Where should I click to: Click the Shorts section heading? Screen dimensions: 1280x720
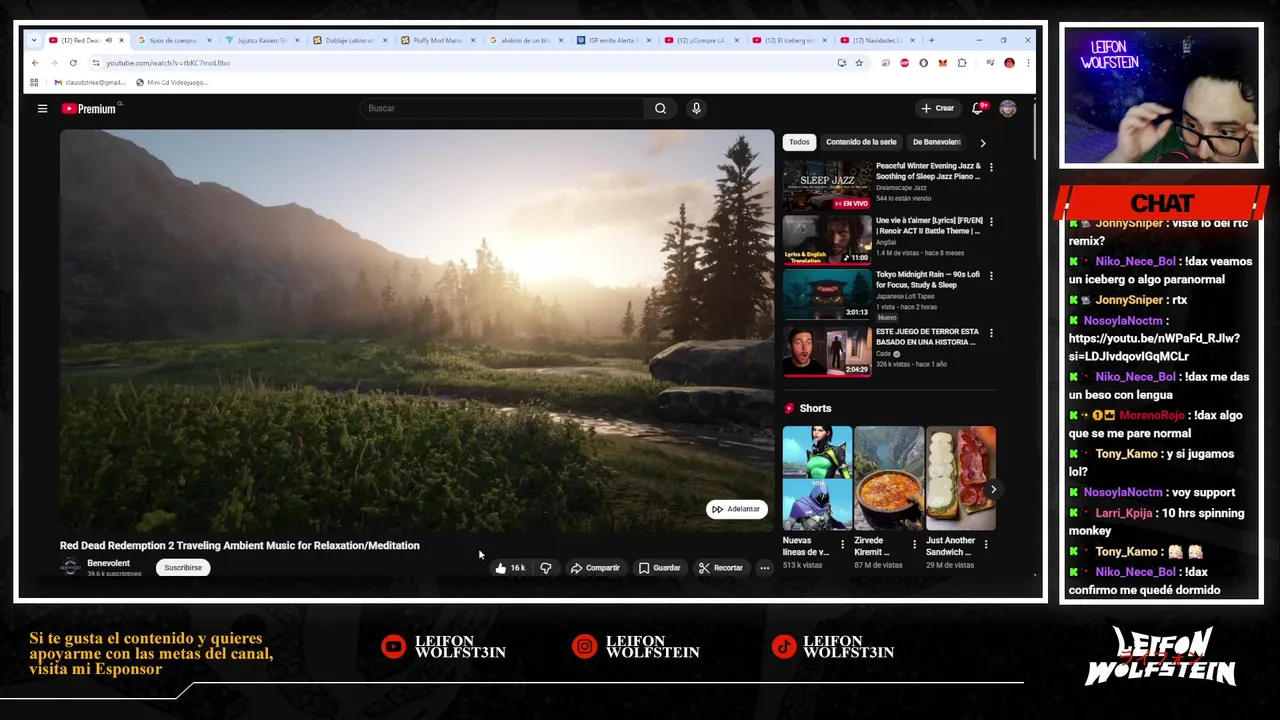pyautogui.click(x=815, y=408)
